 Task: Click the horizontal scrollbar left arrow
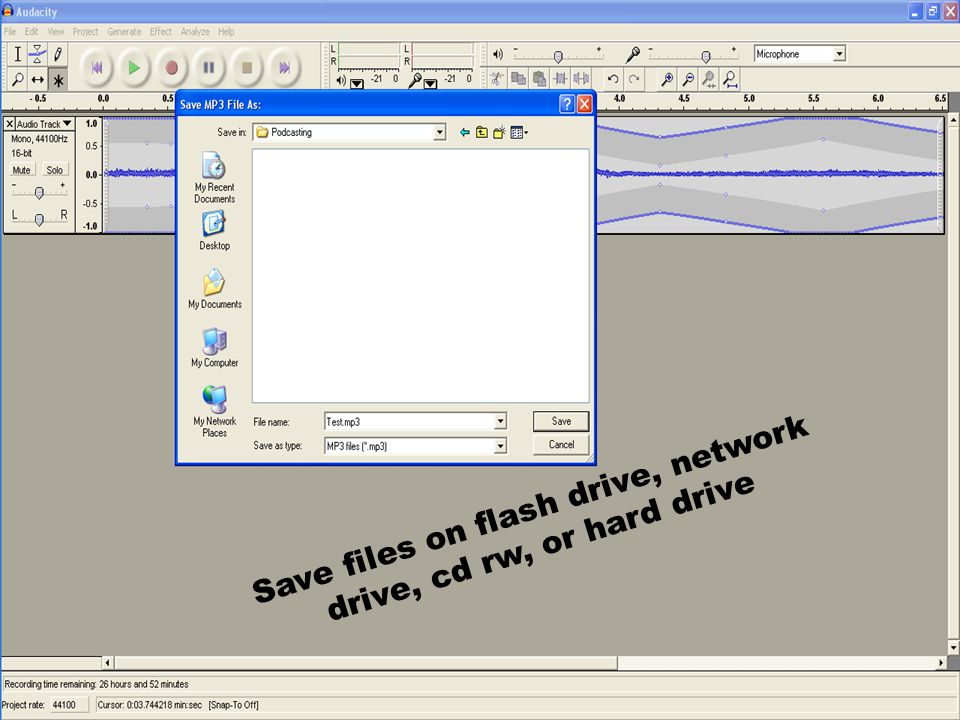point(107,662)
